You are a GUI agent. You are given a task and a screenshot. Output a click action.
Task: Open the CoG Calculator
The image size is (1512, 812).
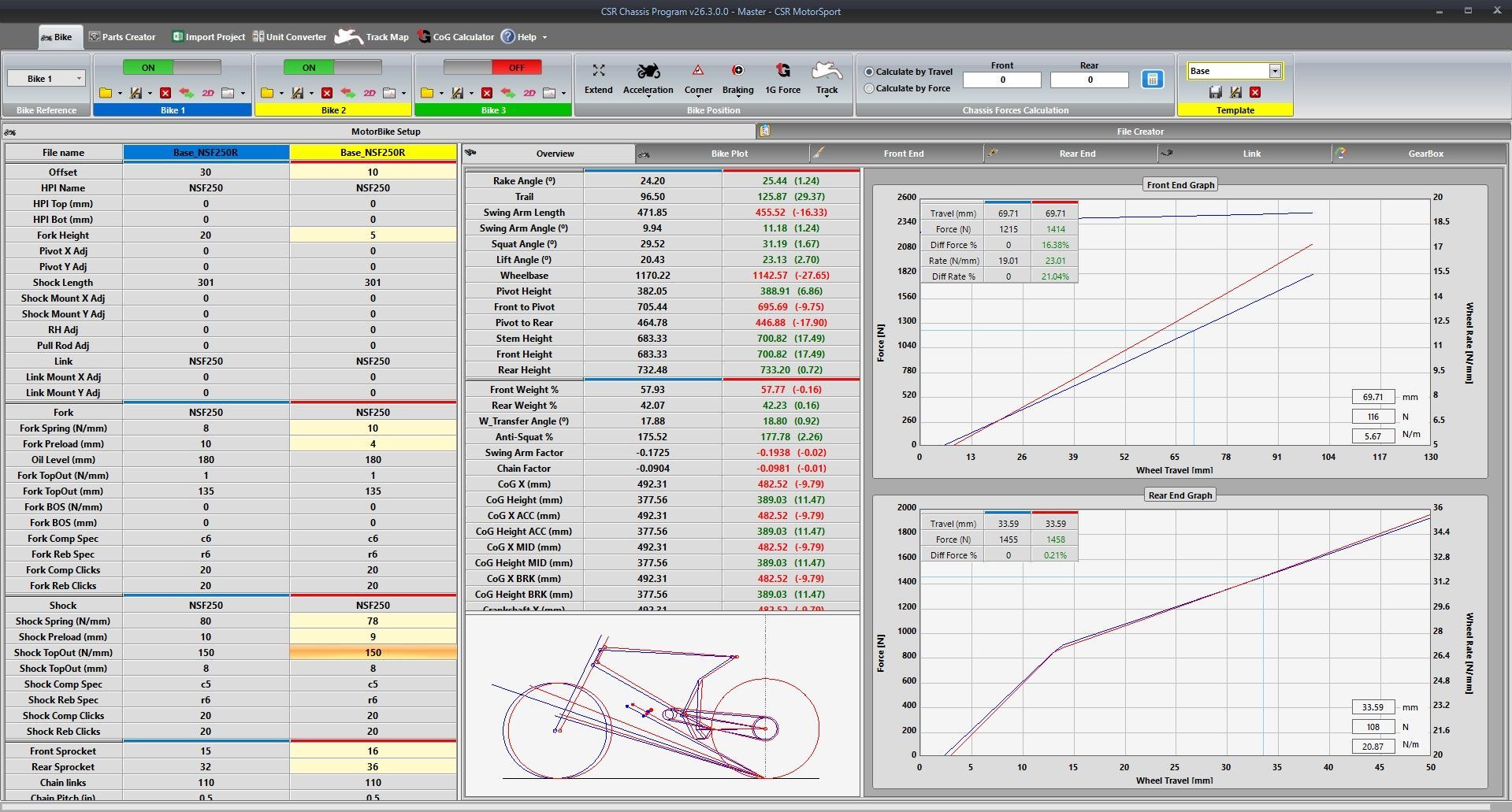455,37
